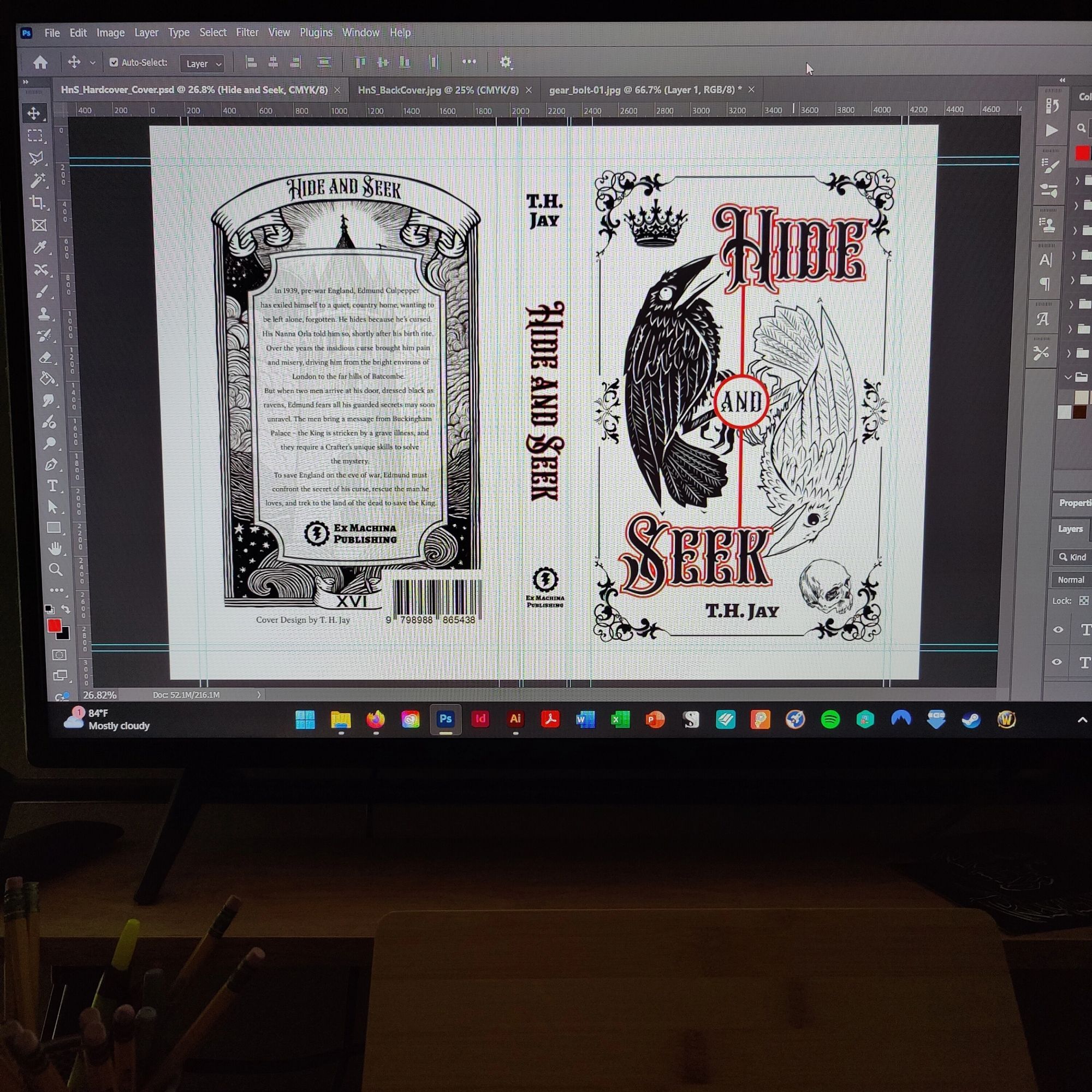The height and width of the screenshot is (1092, 1092).
Task: Select the Eraser tool
Action: point(46,357)
